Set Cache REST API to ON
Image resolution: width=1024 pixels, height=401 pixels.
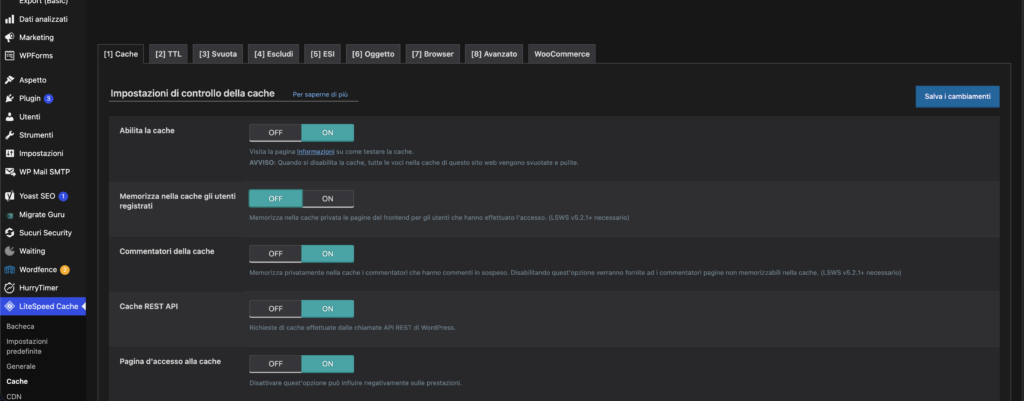click(327, 308)
